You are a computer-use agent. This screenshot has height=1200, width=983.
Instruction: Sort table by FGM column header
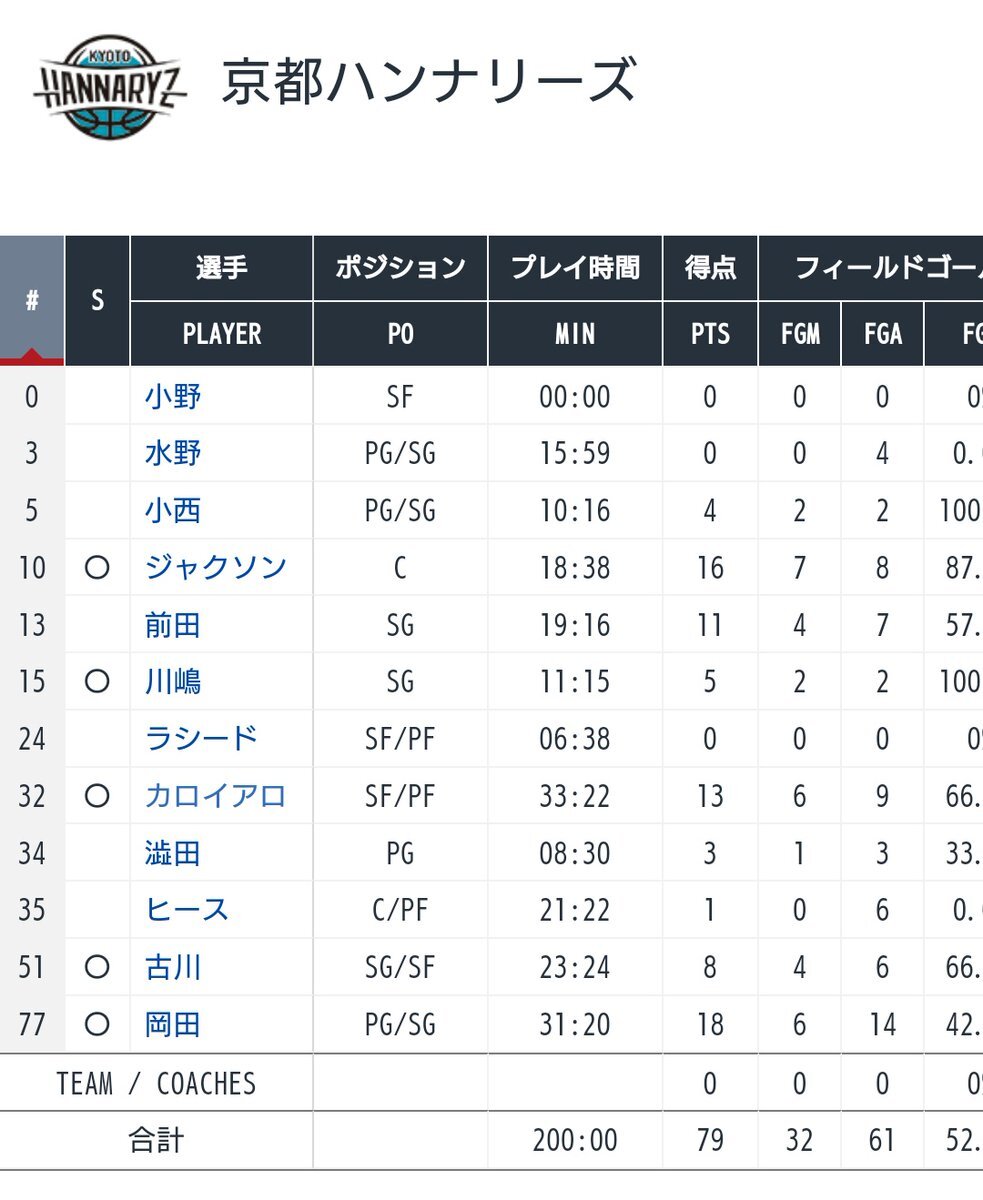(x=800, y=334)
